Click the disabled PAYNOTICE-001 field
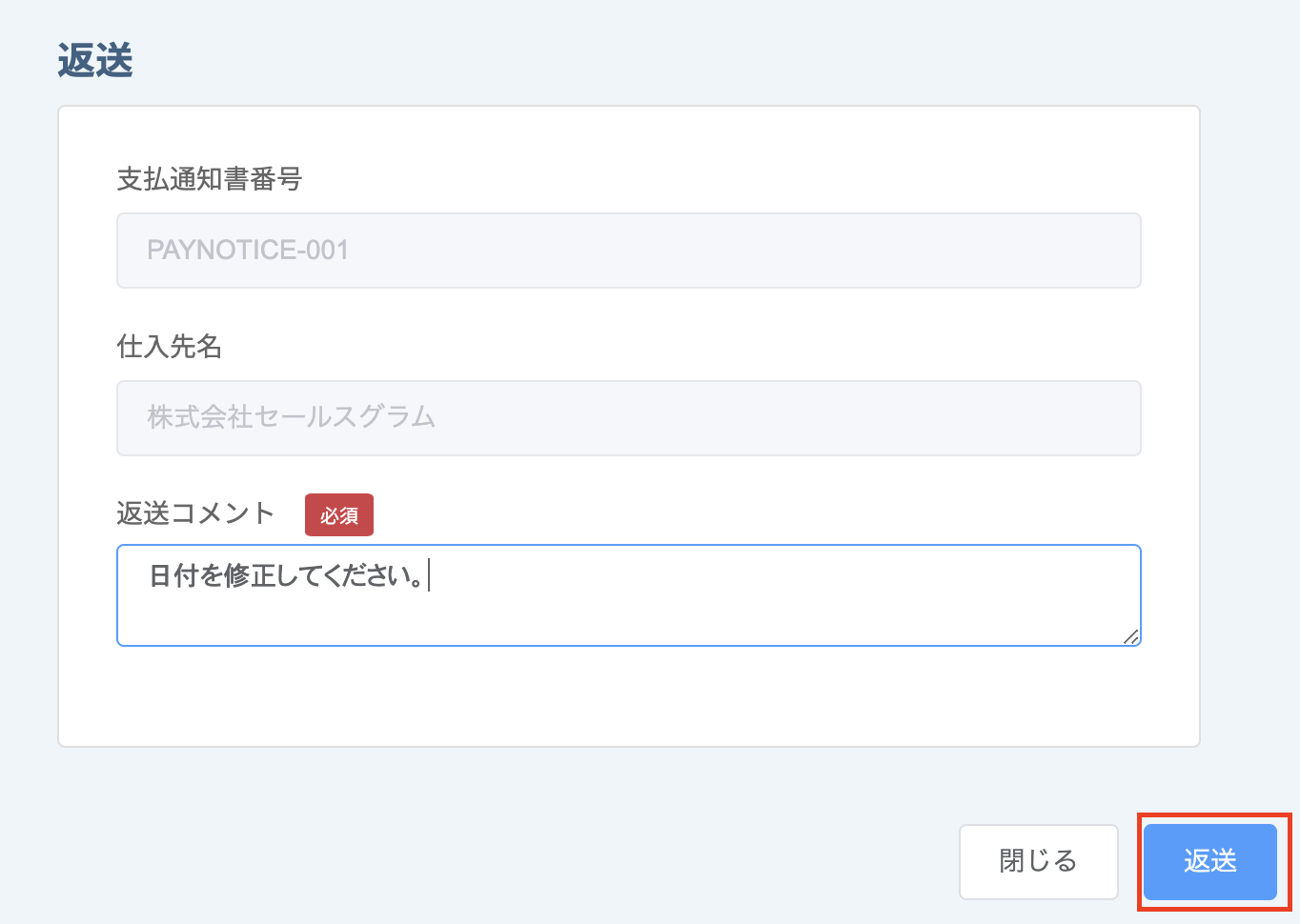Viewport: 1300px width, 924px height. point(628,251)
